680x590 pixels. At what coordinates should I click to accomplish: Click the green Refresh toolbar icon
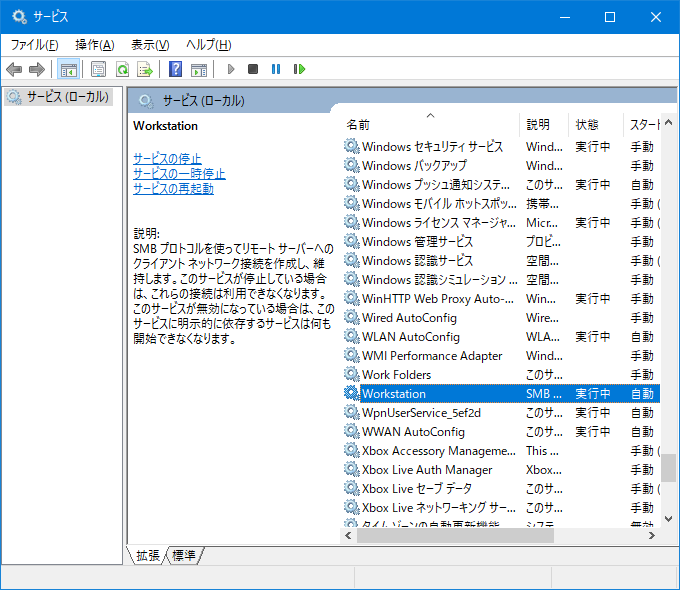(x=122, y=69)
